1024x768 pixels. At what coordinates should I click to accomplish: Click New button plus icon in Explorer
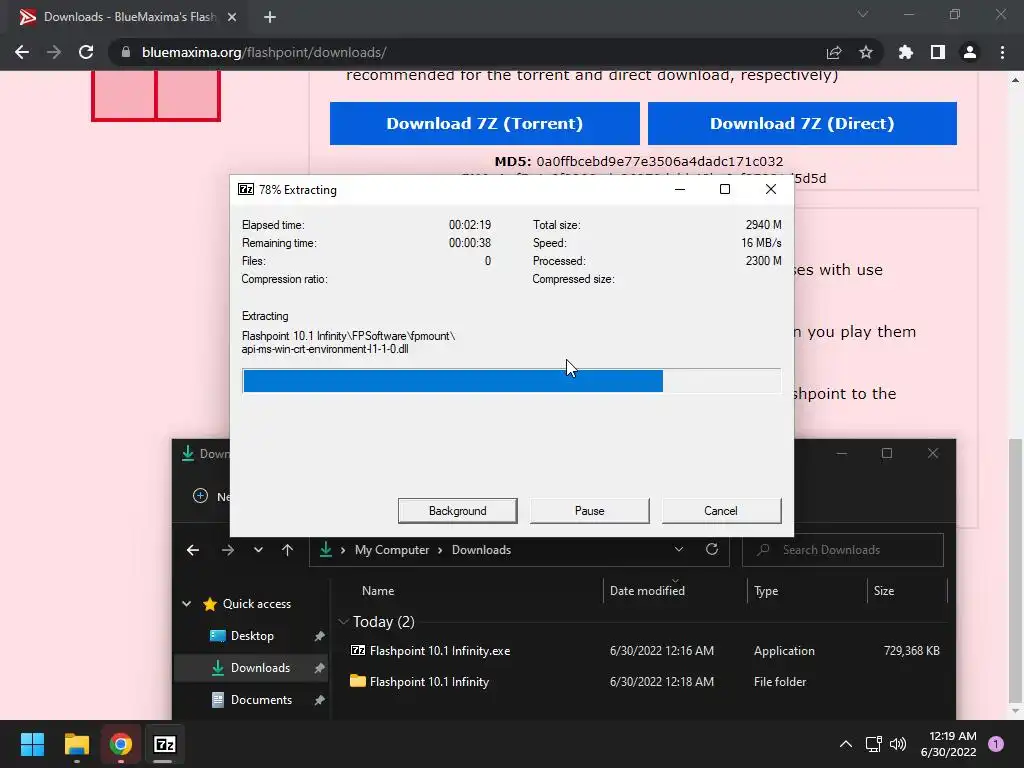click(200, 496)
